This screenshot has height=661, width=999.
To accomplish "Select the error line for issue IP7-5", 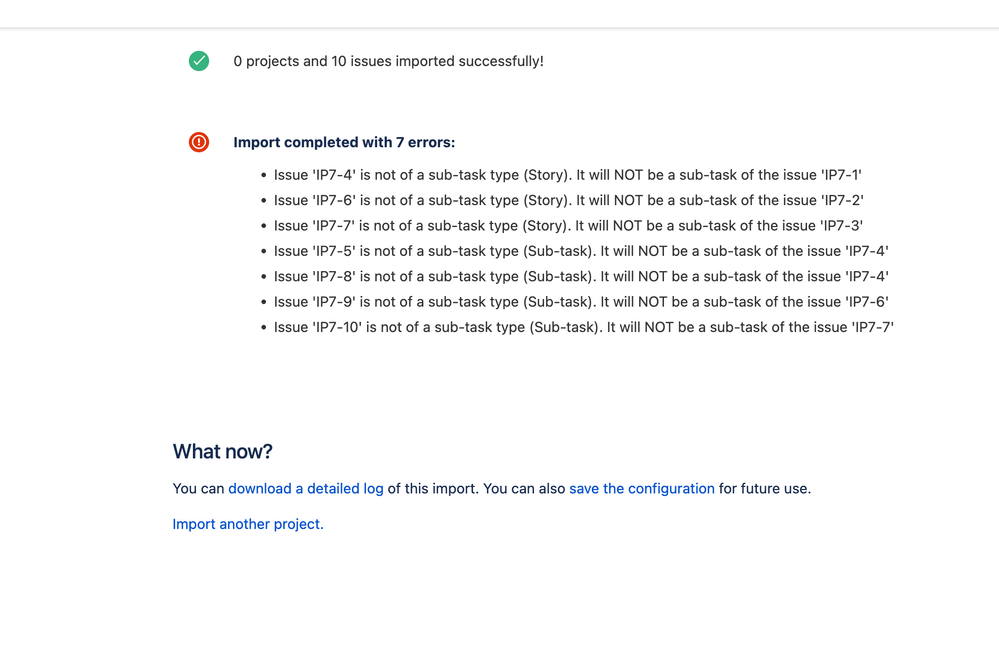I will point(581,251).
